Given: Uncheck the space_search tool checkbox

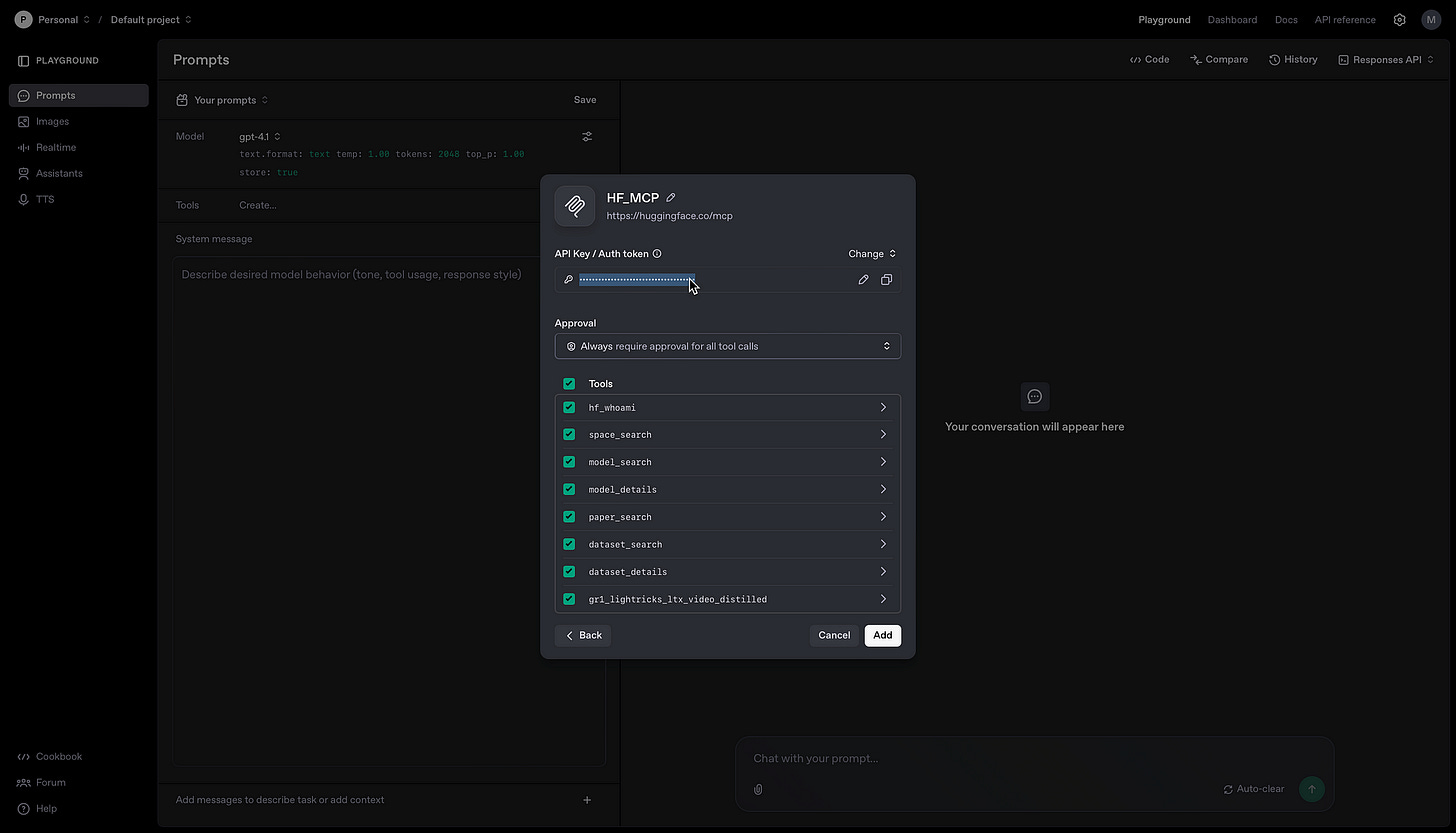Looking at the screenshot, I should click(569, 435).
